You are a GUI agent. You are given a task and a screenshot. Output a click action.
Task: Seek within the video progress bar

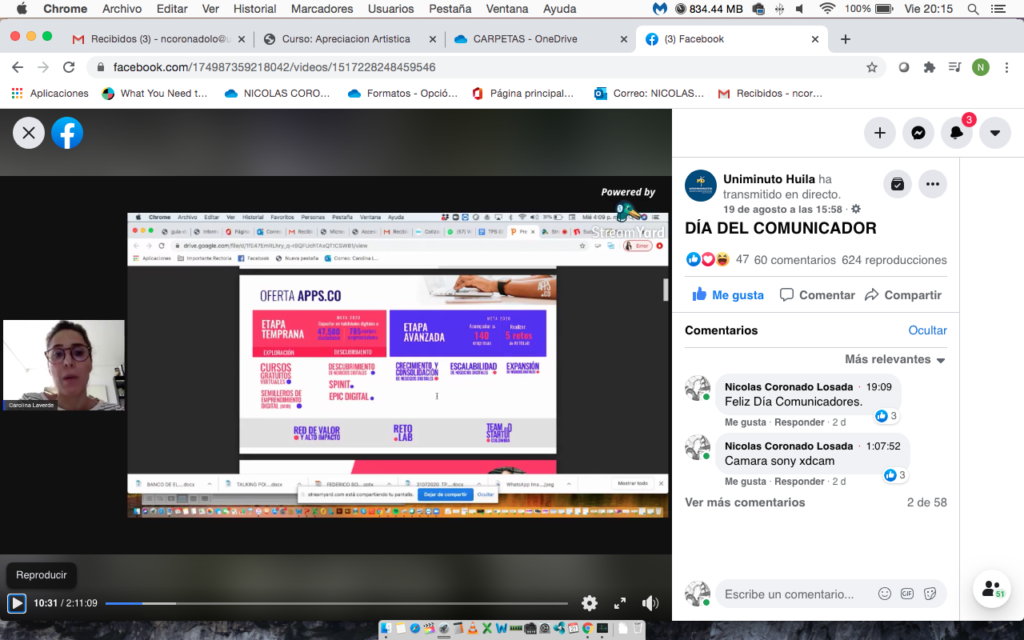tap(336, 603)
